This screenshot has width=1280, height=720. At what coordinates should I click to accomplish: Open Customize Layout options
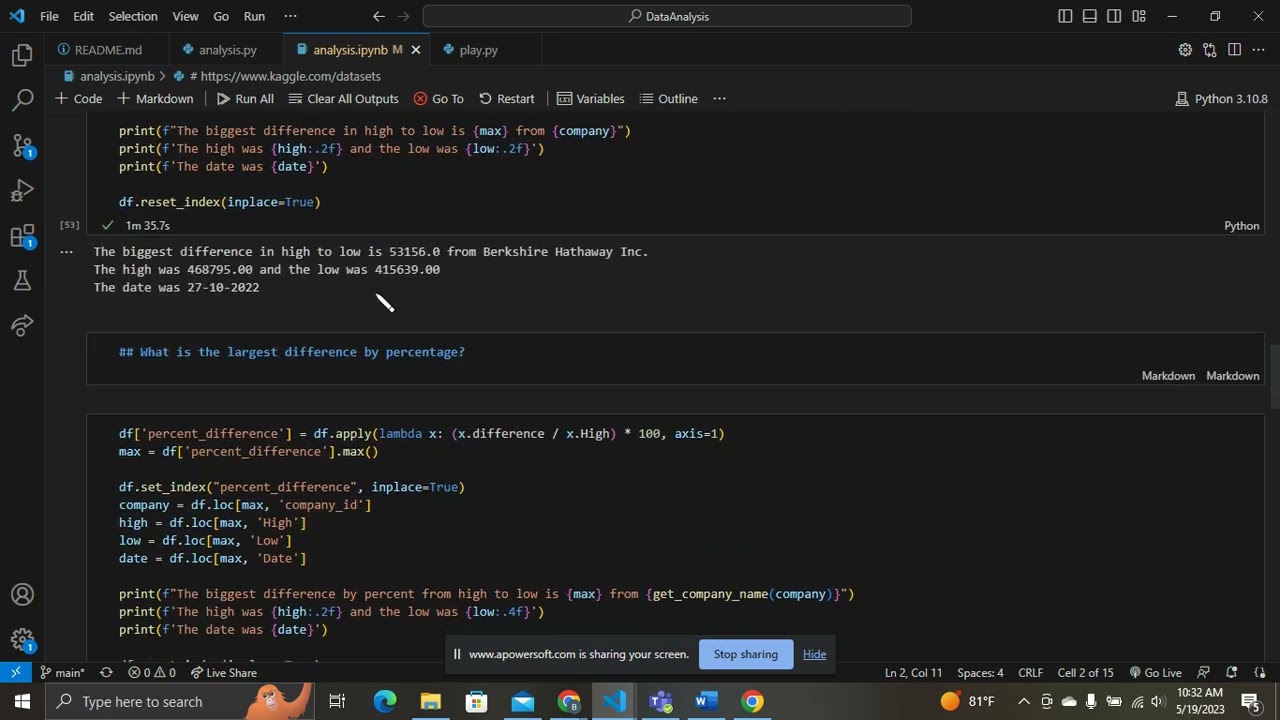click(1139, 16)
